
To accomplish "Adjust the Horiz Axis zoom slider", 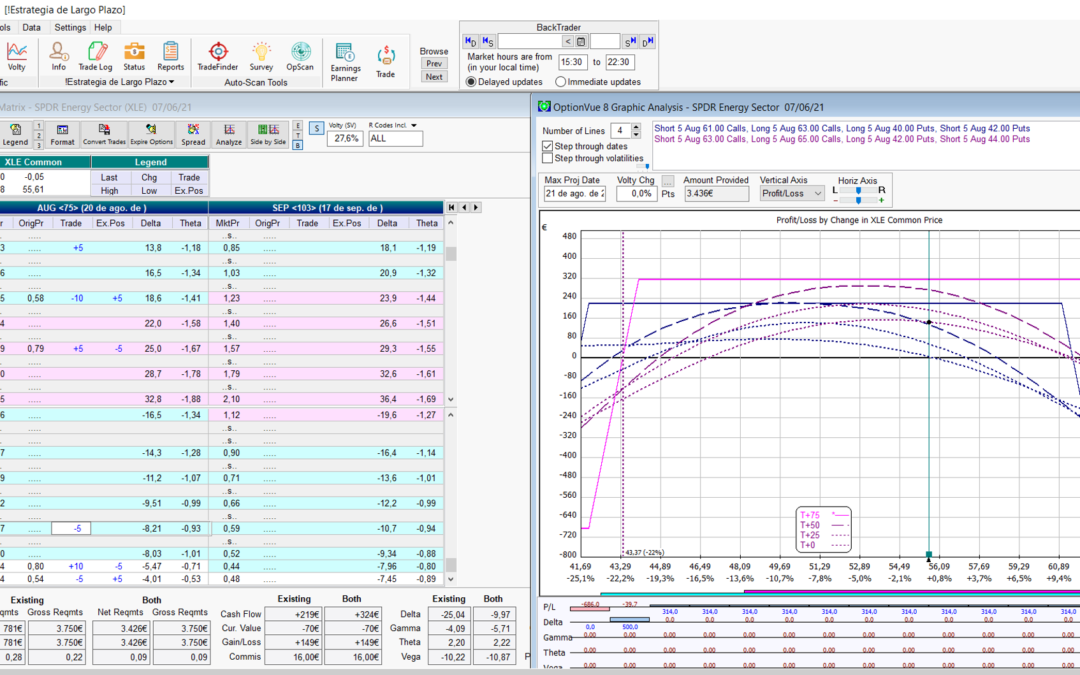I will pyautogui.click(x=858, y=200).
